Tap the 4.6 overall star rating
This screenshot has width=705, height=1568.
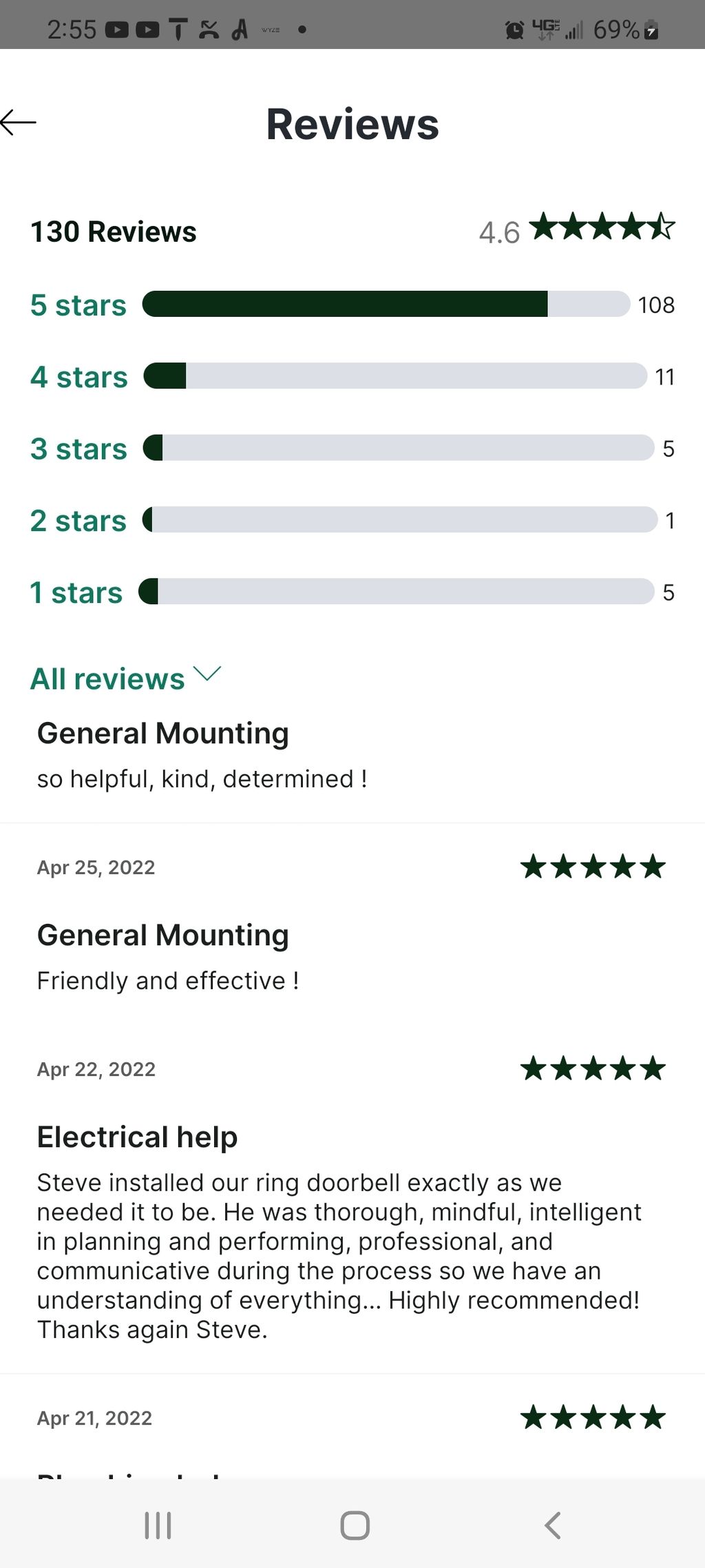[x=577, y=229]
